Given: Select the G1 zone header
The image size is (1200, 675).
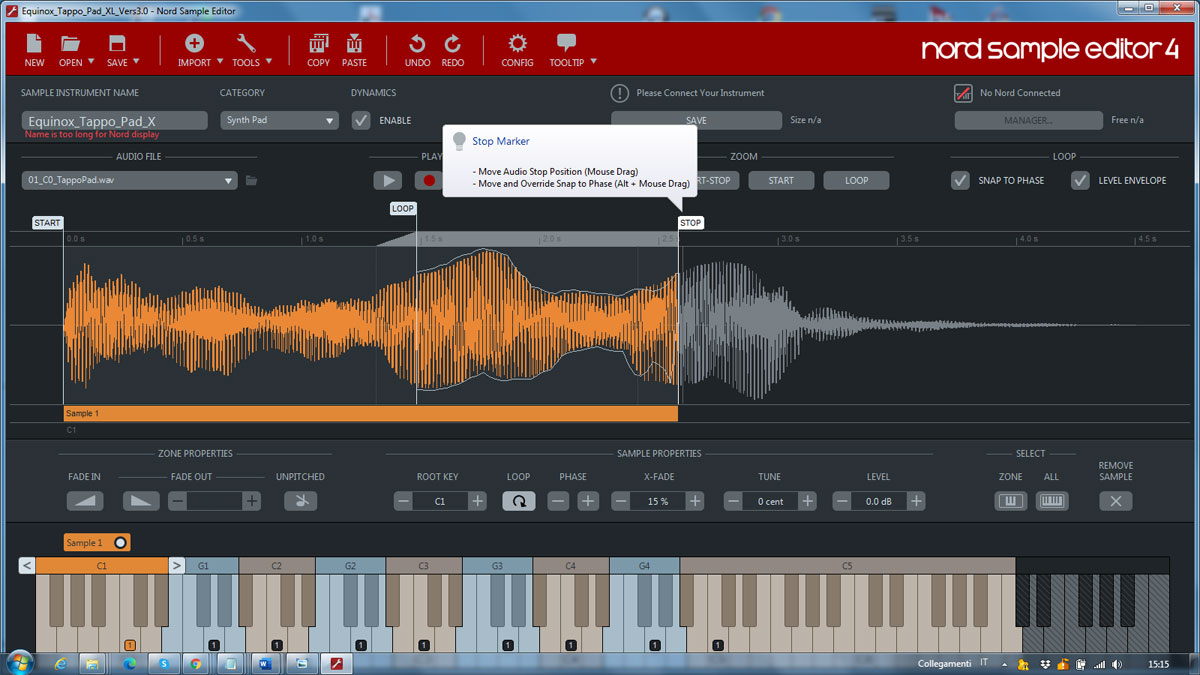Looking at the screenshot, I should pyautogui.click(x=203, y=566).
